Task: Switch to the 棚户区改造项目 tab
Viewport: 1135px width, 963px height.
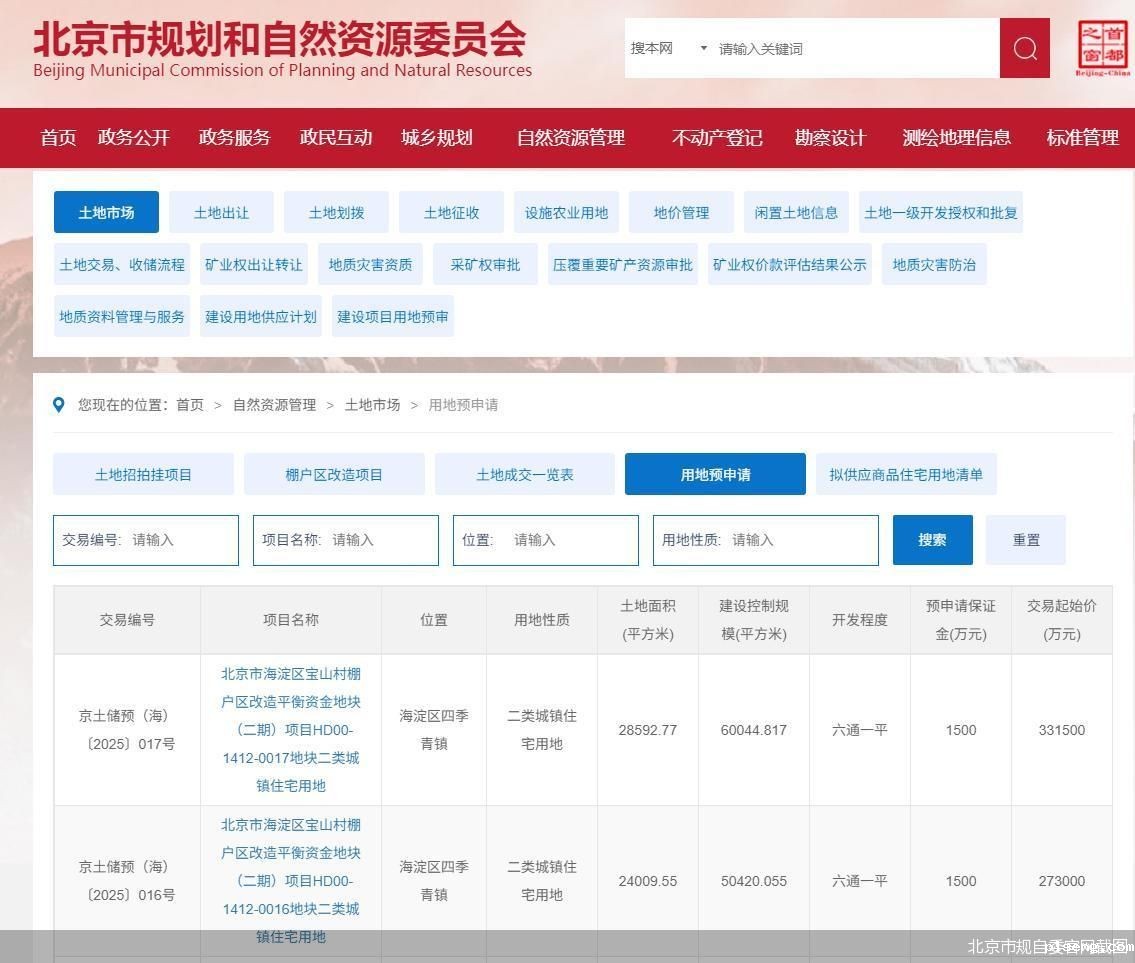Action: 333,474
